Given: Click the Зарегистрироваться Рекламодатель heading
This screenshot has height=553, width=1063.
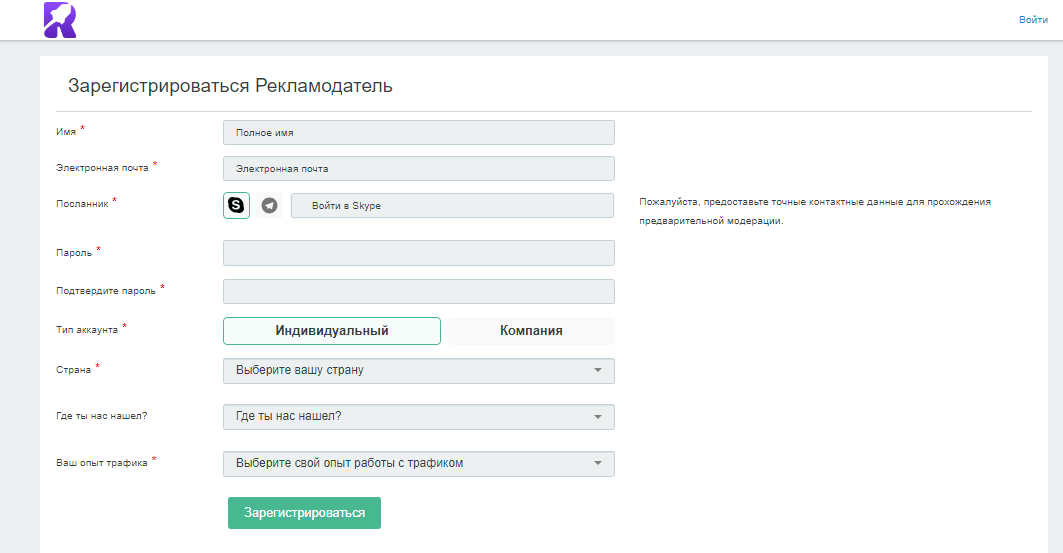Looking at the screenshot, I should [230, 86].
